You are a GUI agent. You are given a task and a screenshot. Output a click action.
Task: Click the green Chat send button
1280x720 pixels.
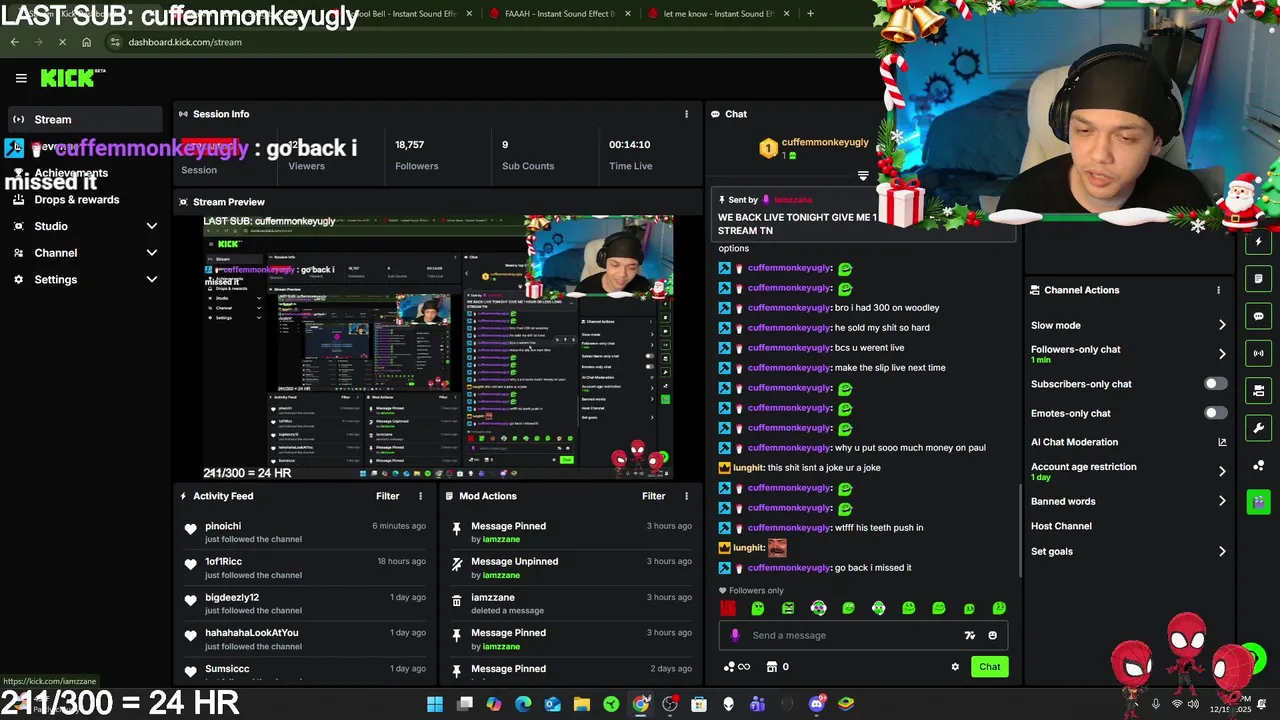click(989, 667)
